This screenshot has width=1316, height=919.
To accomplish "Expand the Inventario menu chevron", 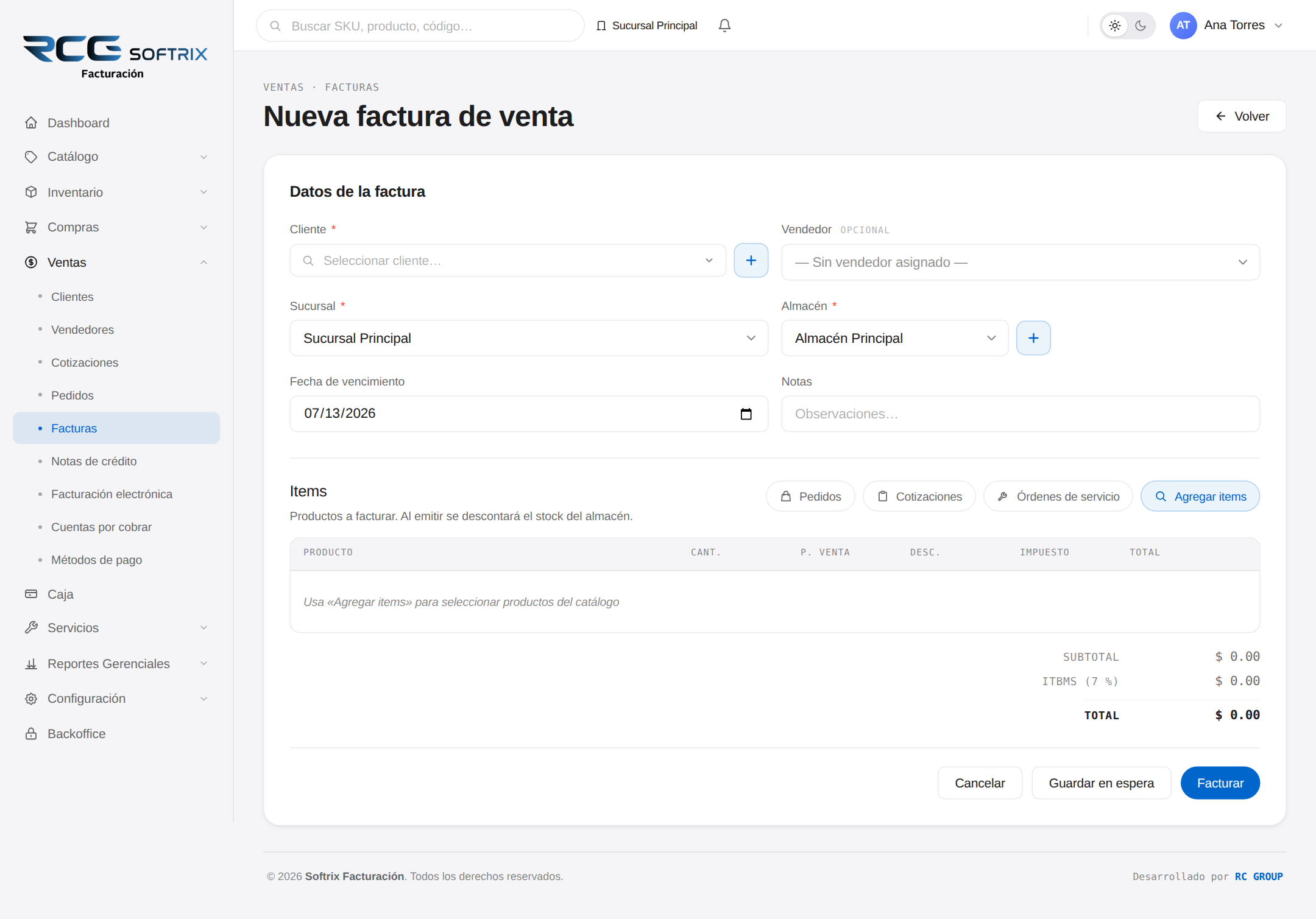I will [203, 192].
